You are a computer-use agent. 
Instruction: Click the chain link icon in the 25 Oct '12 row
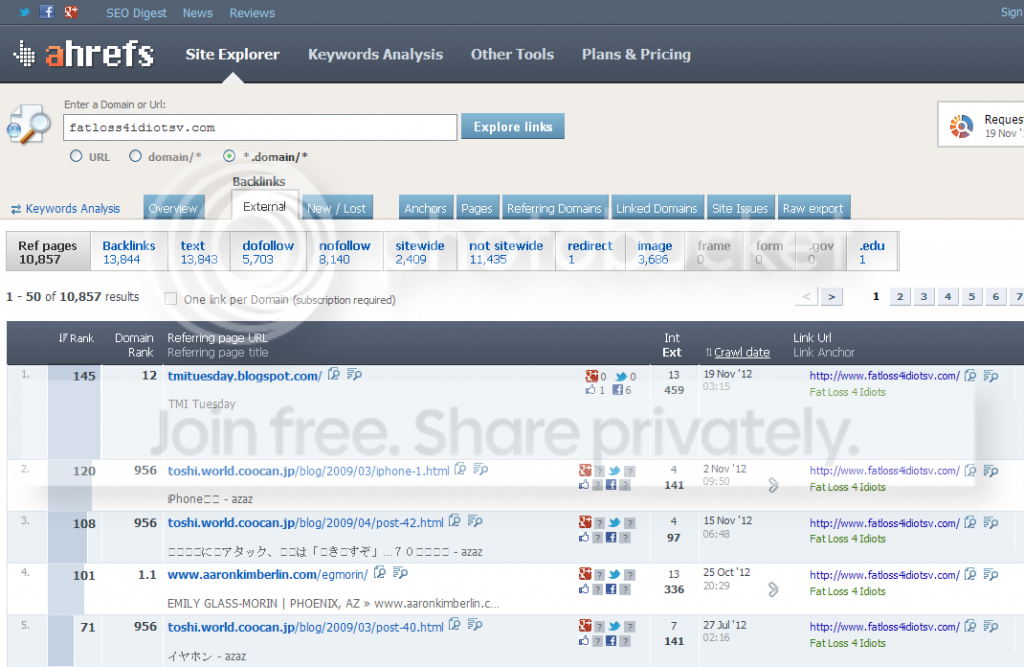click(x=773, y=589)
